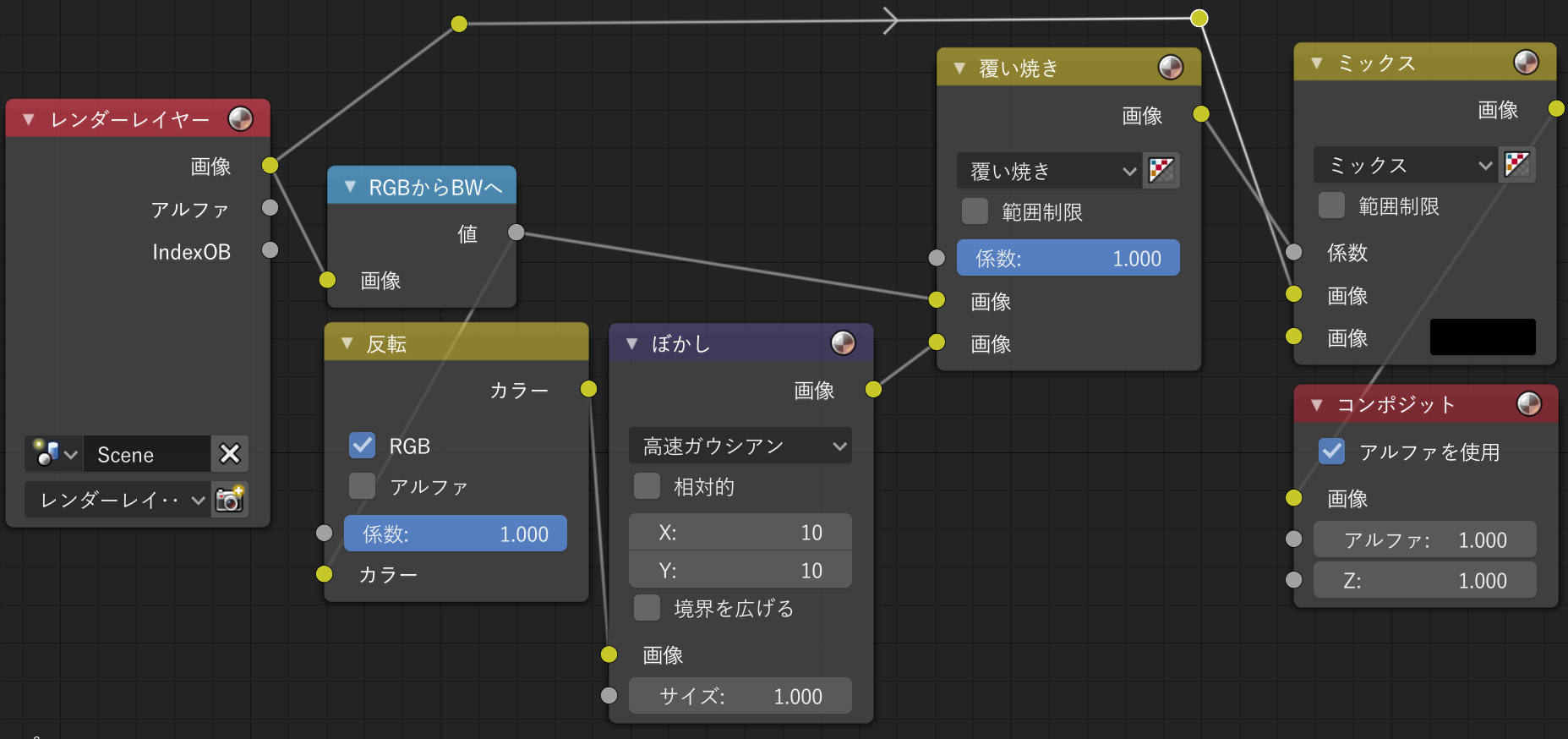Toggle 範囲制限 checkbox on ミックス node
This screenshot has height=739, width=1568.
click(x=1331, y=205)
